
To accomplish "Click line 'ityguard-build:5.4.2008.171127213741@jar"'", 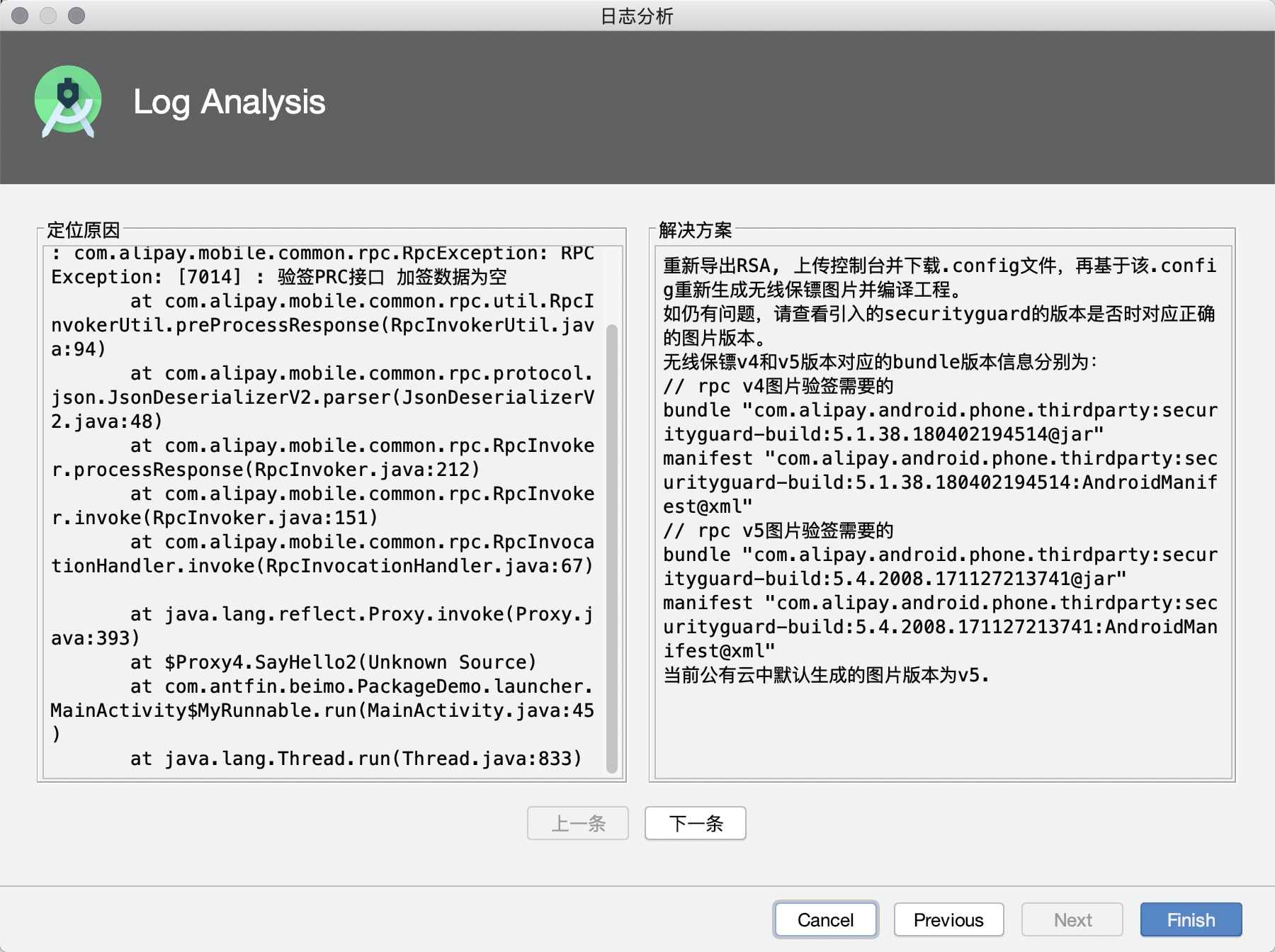I will point(895,579).
